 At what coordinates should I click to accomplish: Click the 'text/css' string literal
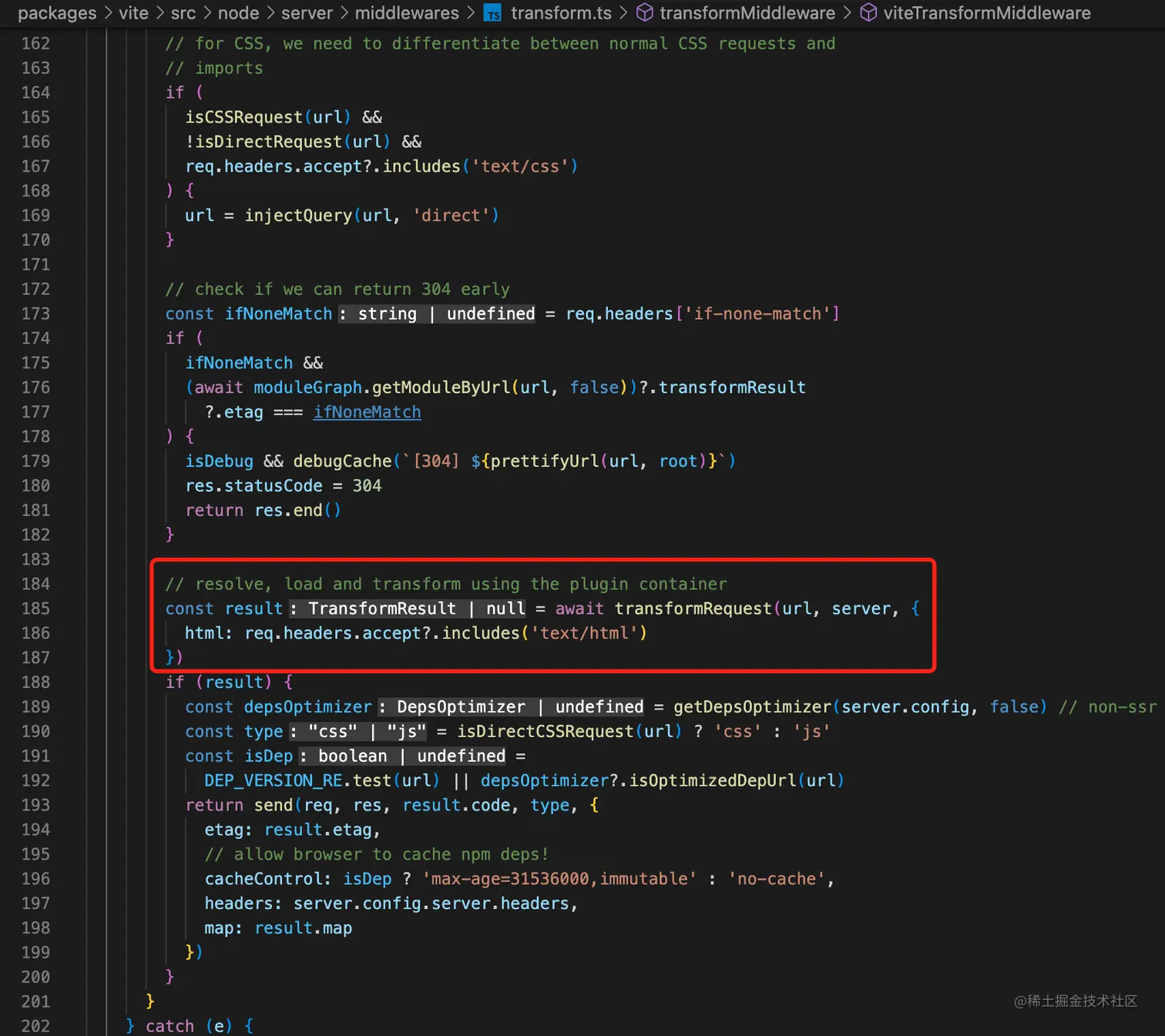pos(519,166)
